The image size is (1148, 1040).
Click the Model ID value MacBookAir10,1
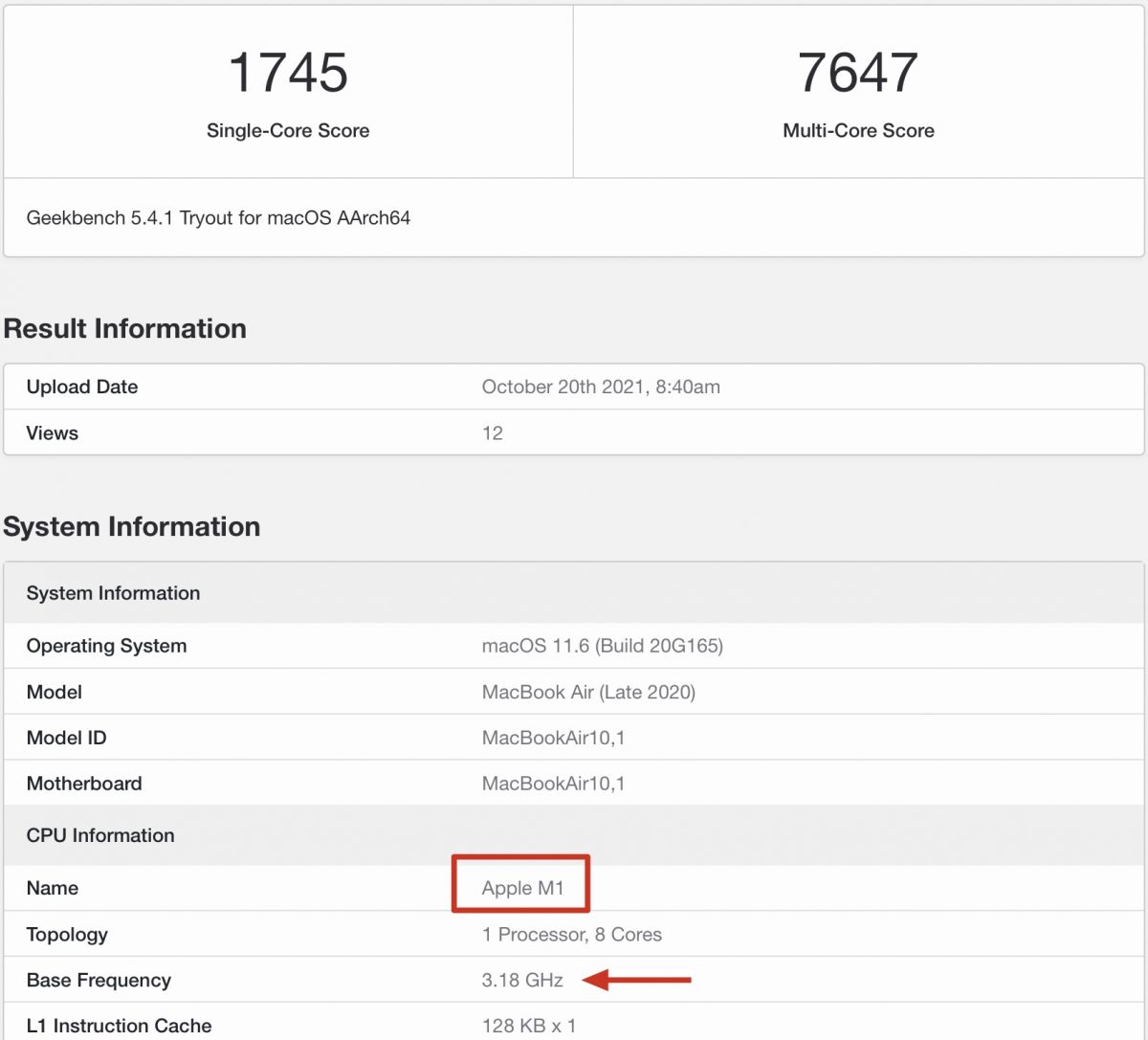click(x=553, y=738)
